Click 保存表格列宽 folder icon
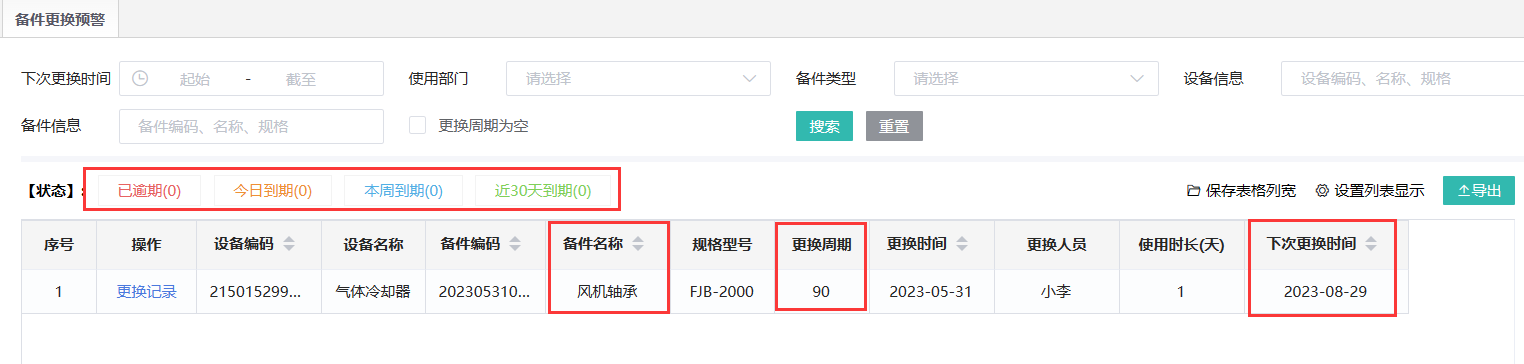1524x364 pixels. pyautogui.click(x=1193, y=190)
